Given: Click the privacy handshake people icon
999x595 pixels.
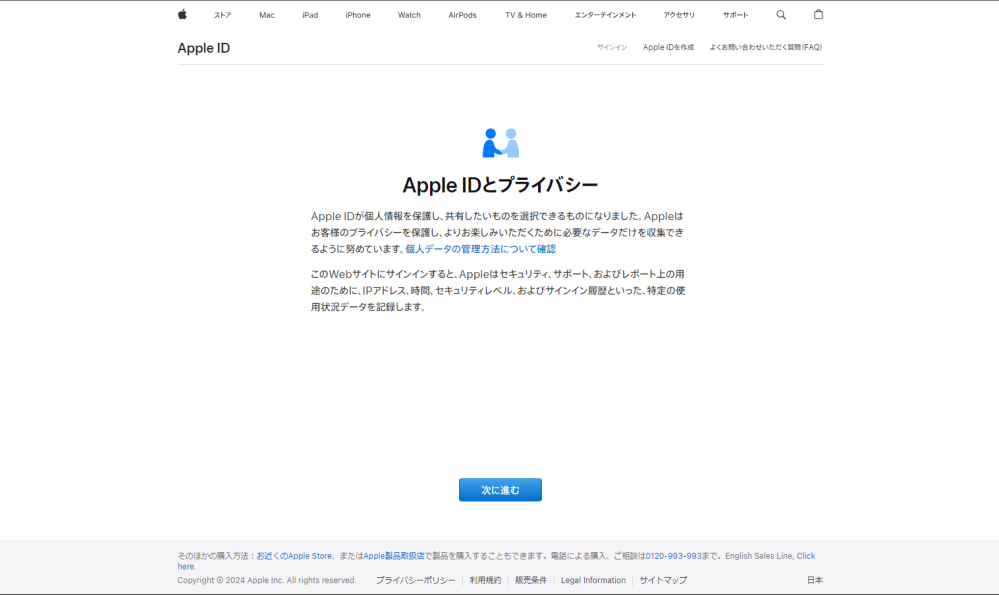Looking at the screenshot, I should (501, 143).
